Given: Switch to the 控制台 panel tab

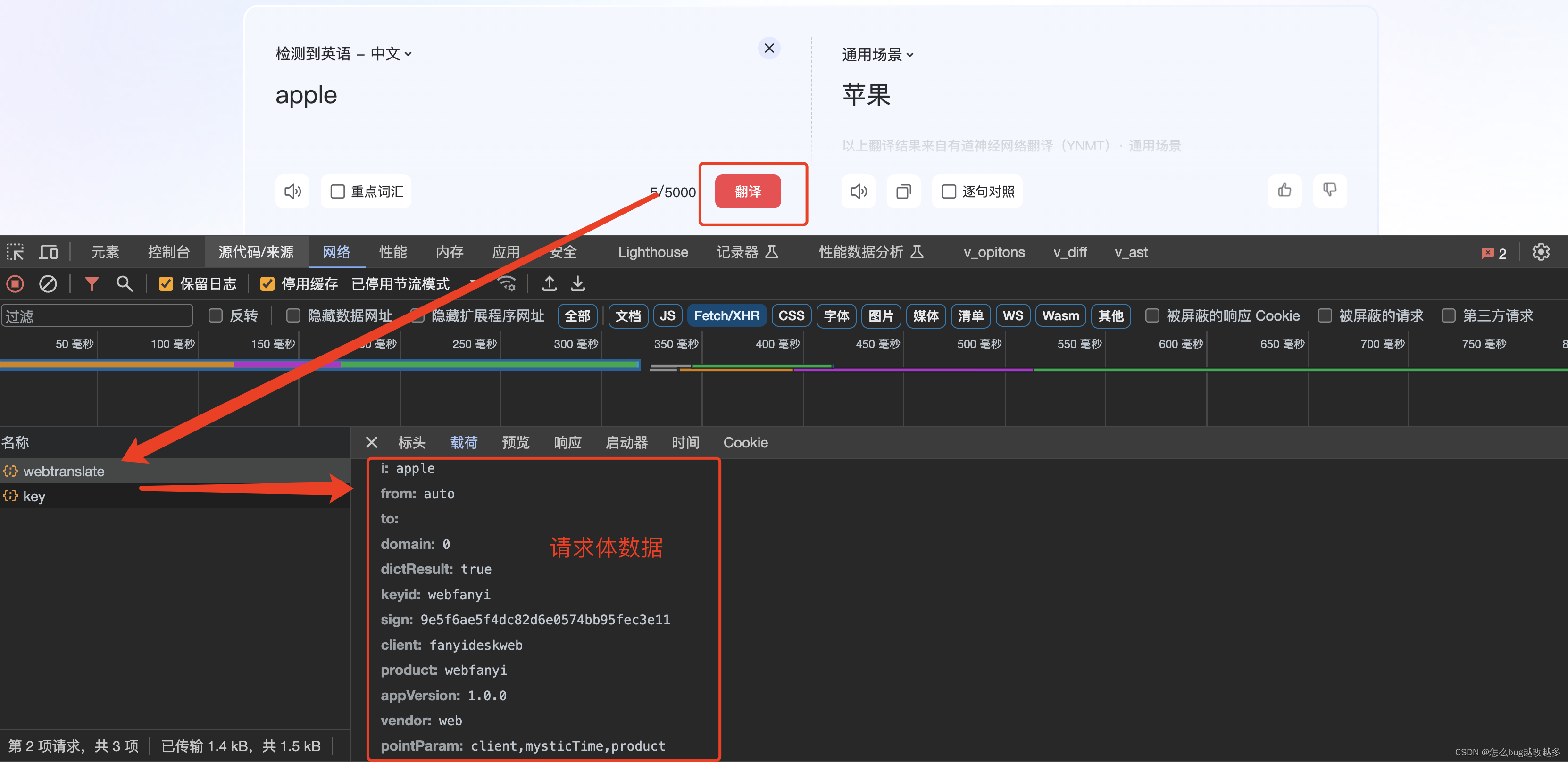Looking at the screenshot, I should click(168, 252).
